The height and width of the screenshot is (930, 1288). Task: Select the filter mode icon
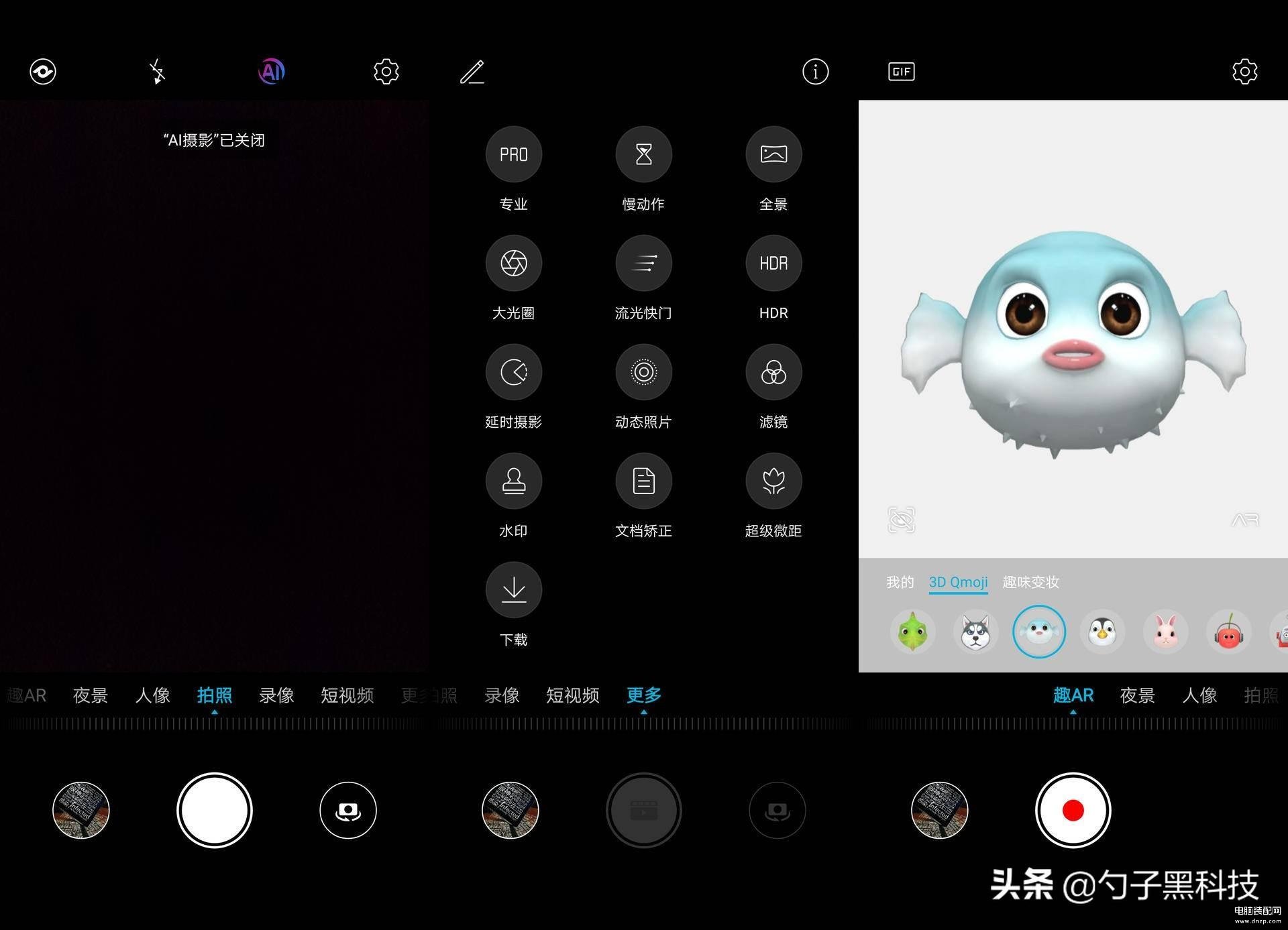click(x=773, y=372)
